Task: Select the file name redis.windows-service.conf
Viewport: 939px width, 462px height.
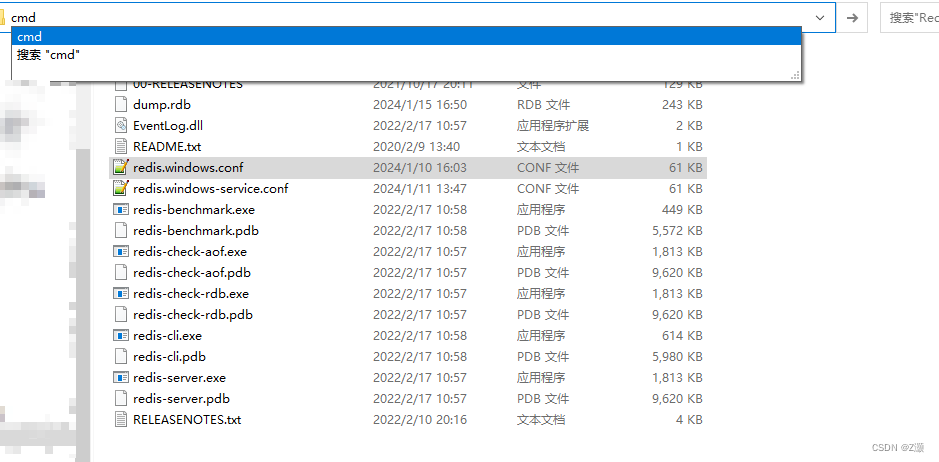Action: (x=210, y=189)
